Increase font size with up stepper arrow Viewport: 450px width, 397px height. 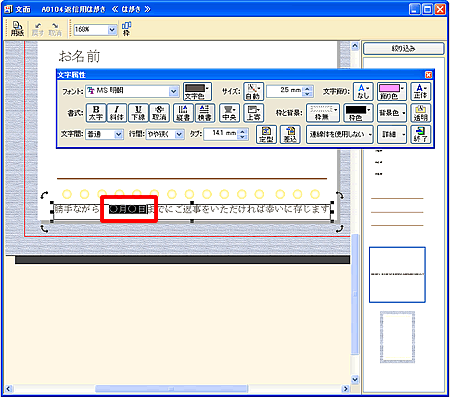pyautogui.click(x=308, y=88)
